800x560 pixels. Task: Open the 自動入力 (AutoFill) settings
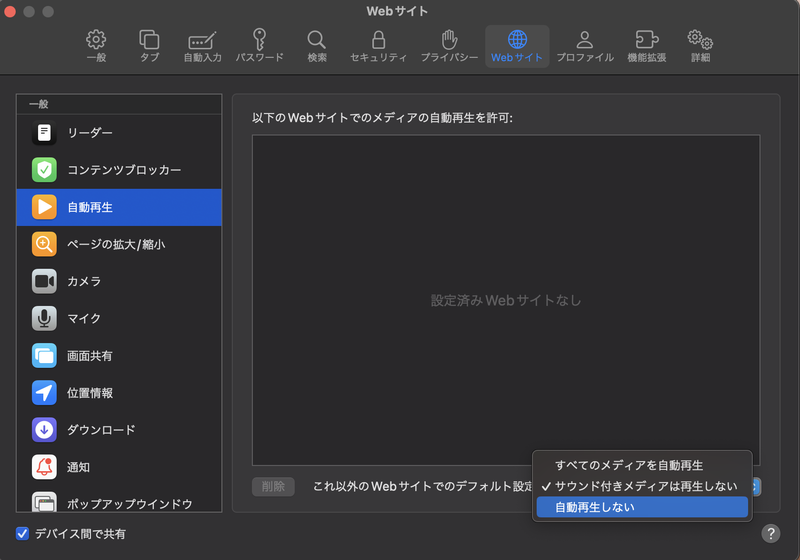tap(203, 46)
